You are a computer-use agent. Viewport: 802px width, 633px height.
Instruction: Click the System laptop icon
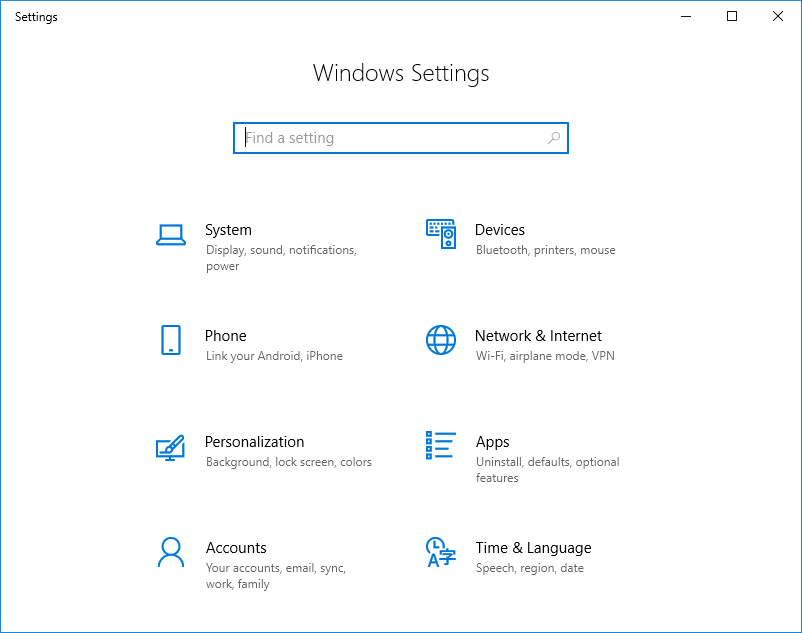coord(171,235)
